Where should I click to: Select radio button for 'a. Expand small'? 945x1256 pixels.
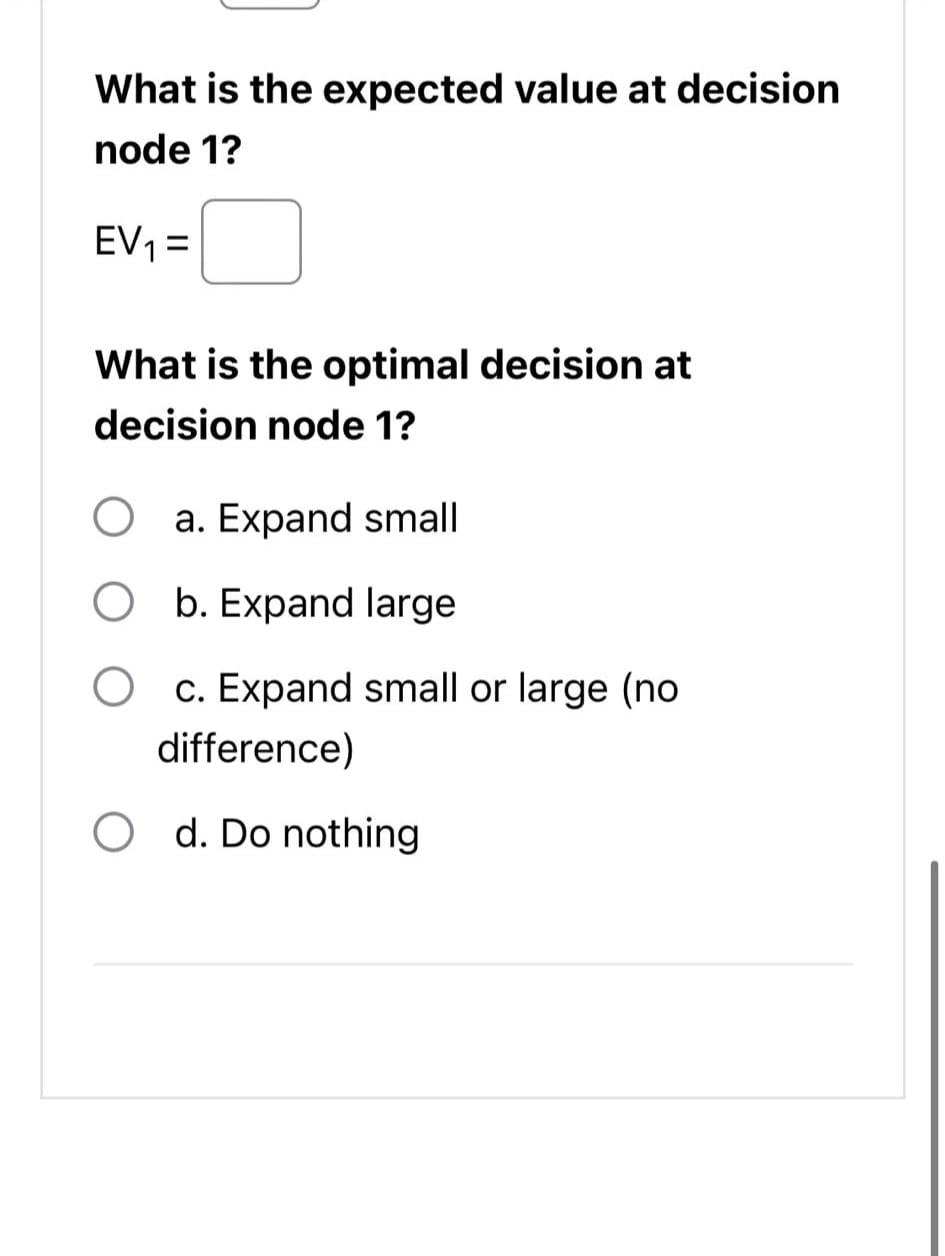click(x=113, y=518)
